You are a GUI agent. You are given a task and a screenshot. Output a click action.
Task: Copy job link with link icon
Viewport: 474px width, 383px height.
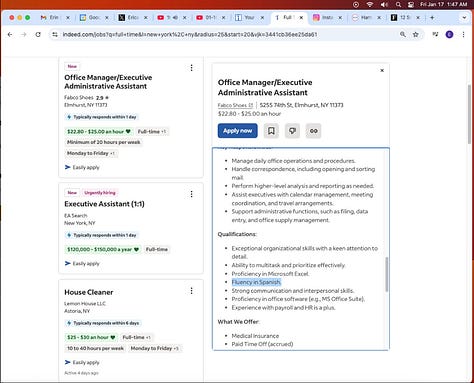(313, 131)
